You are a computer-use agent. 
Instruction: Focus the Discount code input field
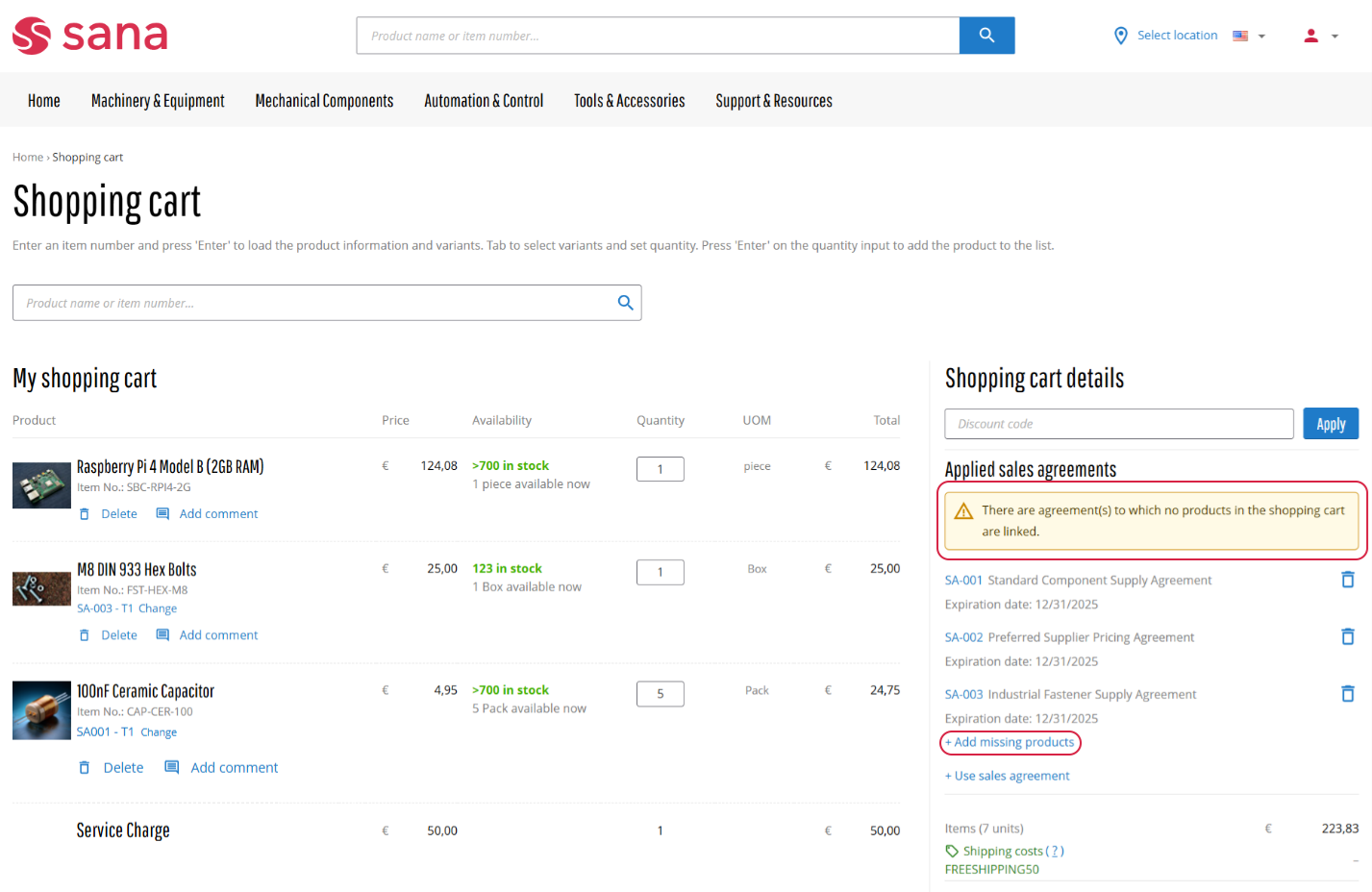[x=1118, y=424]
